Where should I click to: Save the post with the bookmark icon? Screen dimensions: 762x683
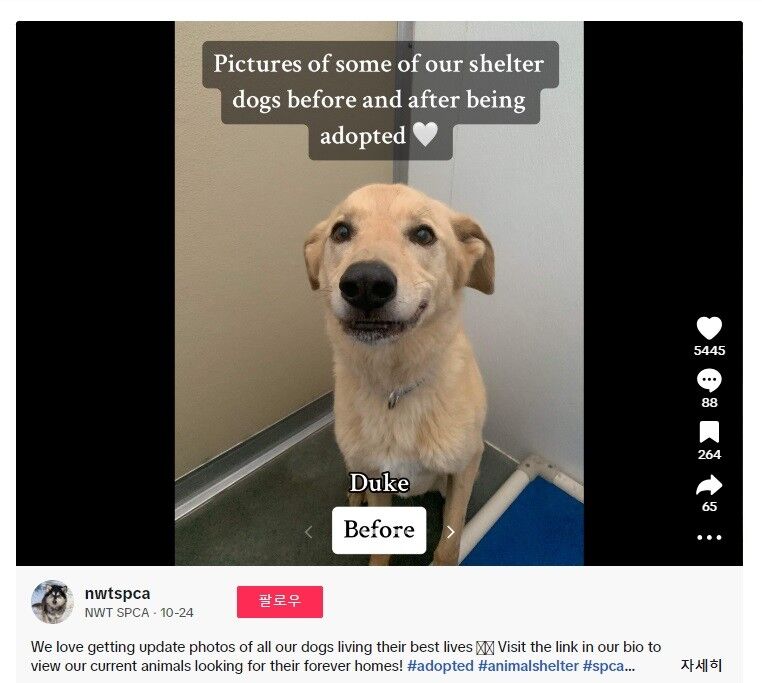tap(709, 432)
